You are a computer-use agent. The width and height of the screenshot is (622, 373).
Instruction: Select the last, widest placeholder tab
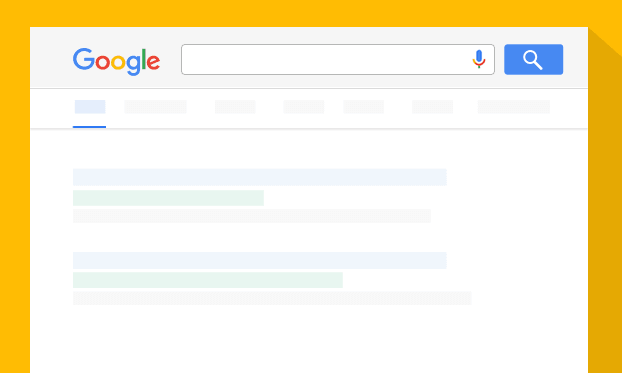click(x=514, y=107)
